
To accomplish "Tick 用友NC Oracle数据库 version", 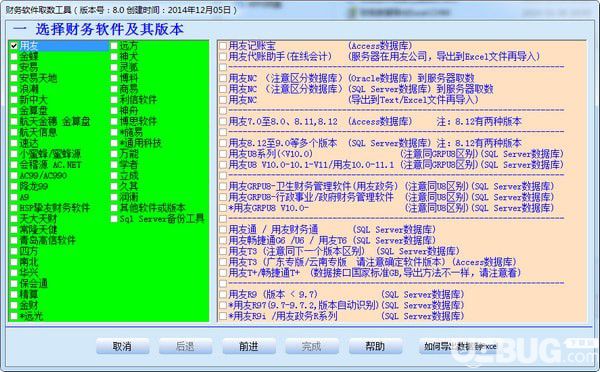I will pyautogui.click(x=223, y=78).
